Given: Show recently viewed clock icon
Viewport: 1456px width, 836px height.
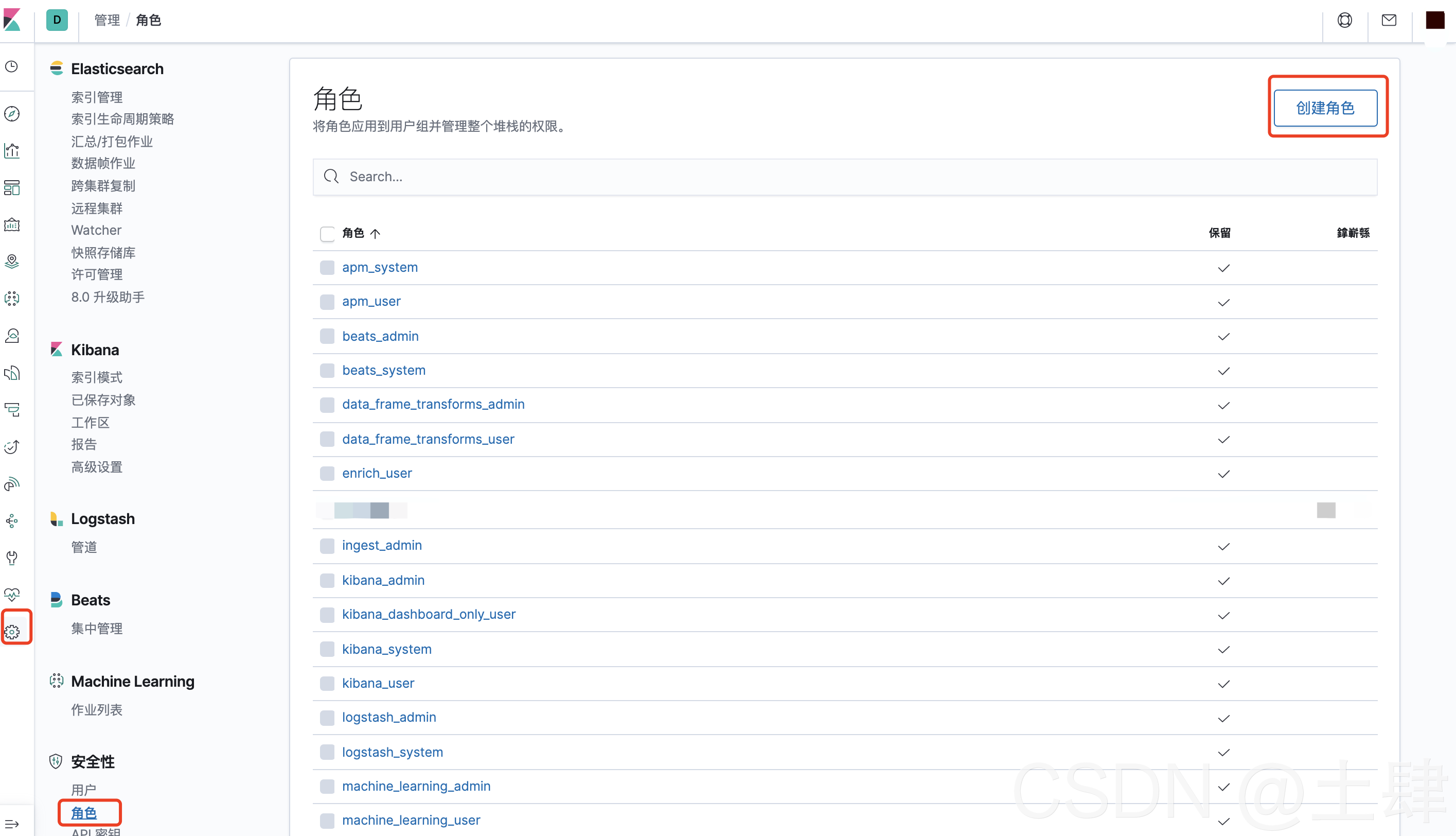Looking at the screenshot, I should [x=12, y=66].
